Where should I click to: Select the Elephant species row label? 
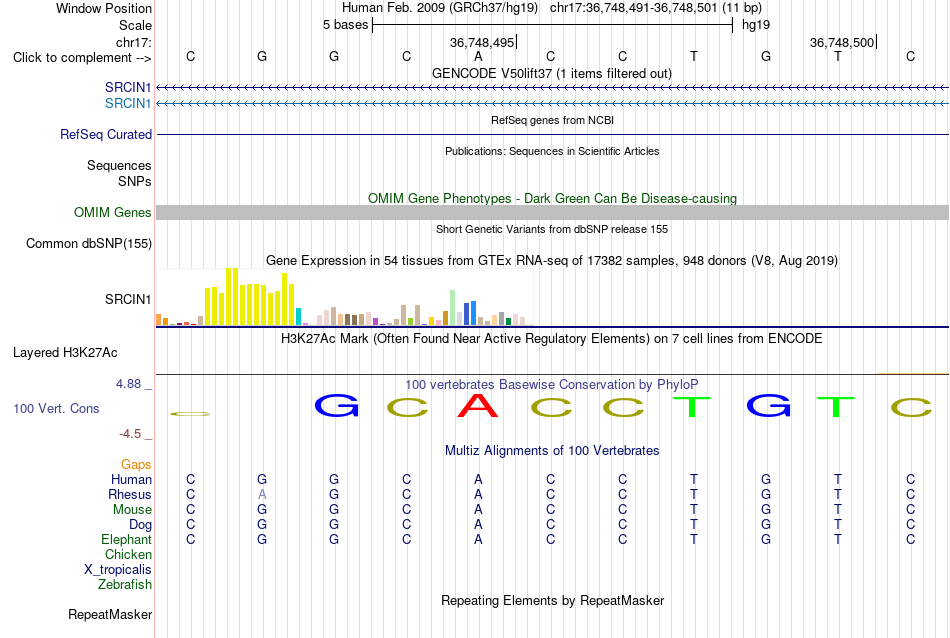(127, 539)
